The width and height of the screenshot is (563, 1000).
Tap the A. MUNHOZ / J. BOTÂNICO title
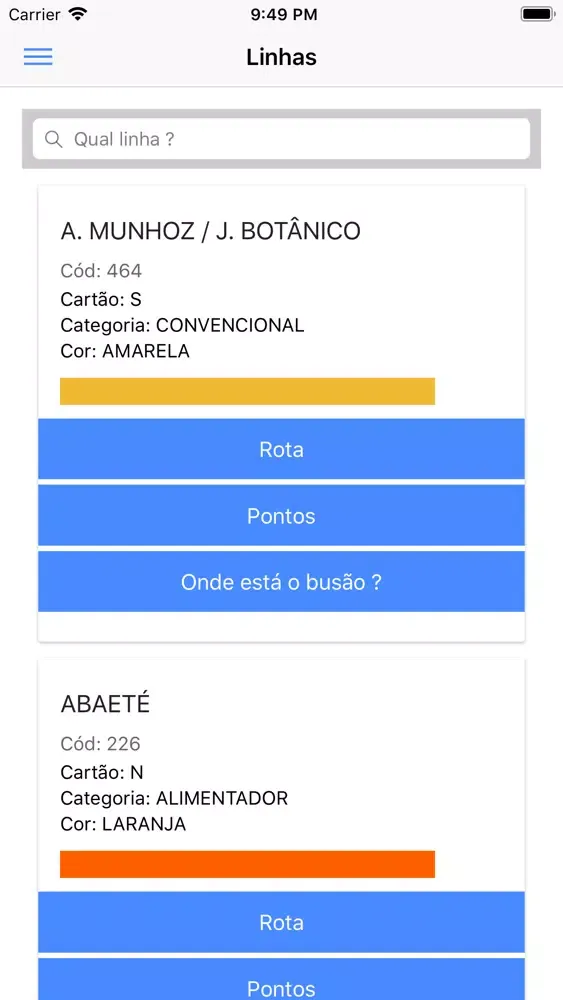click(x=210, y=231)
